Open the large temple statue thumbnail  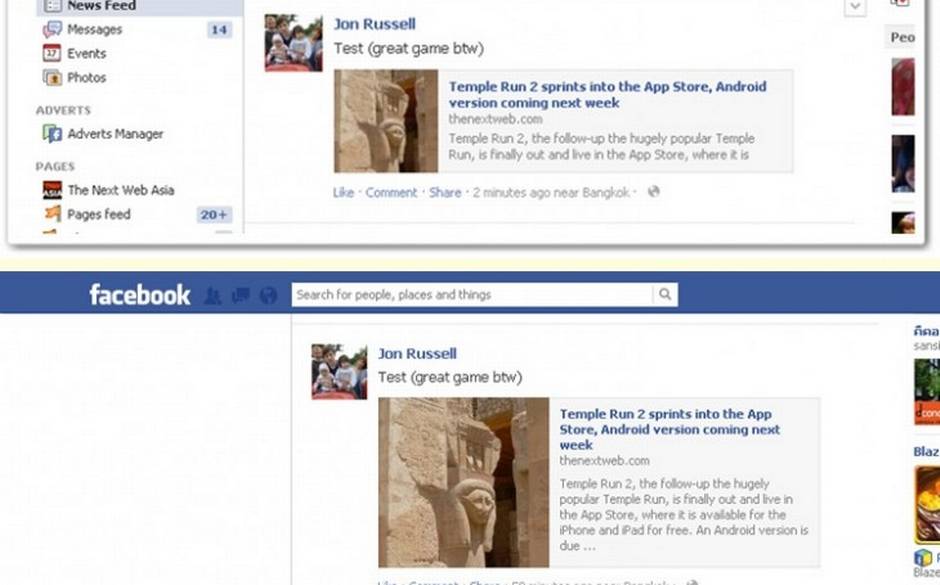[463, 483]
